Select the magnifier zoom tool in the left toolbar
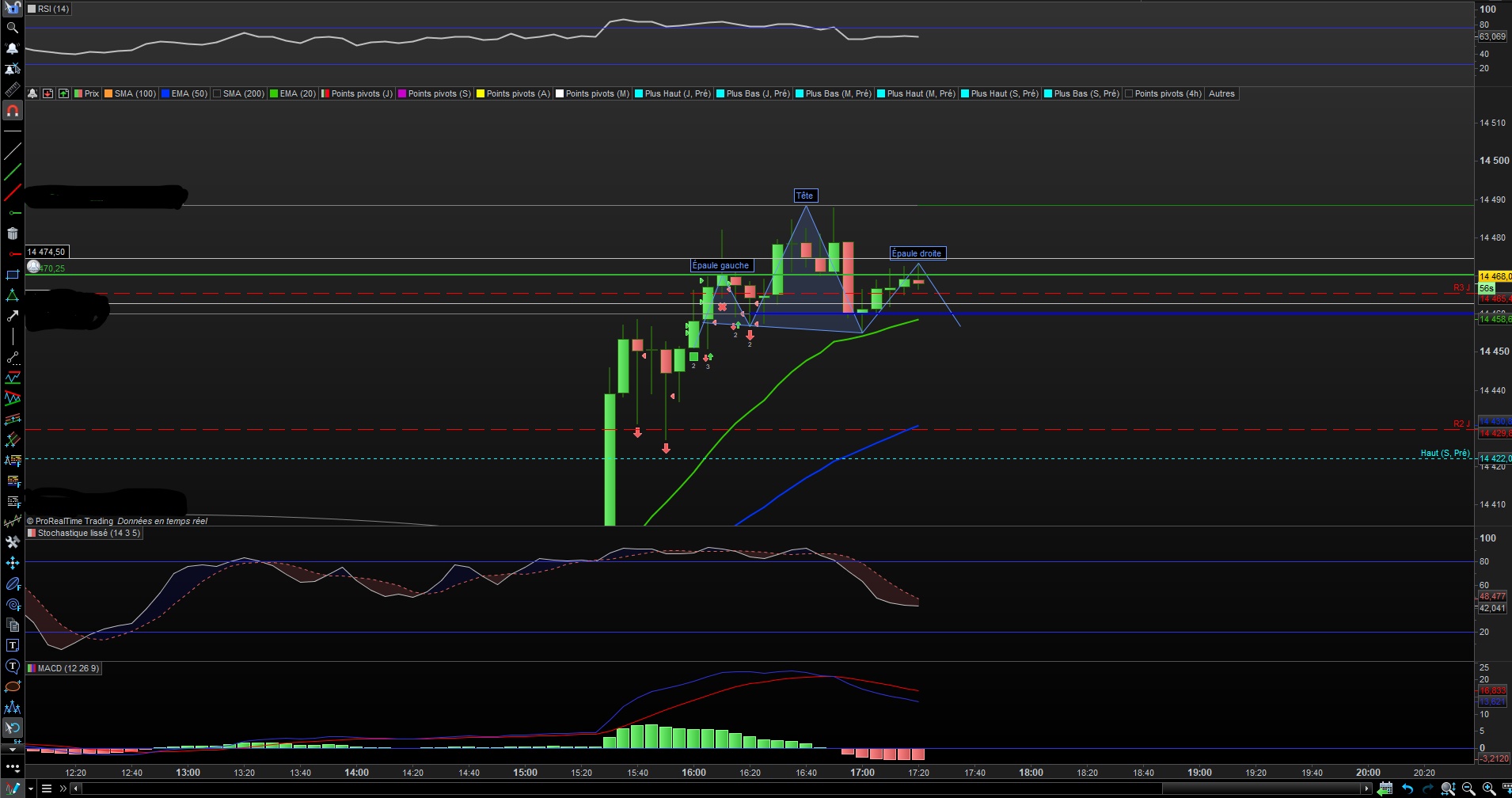The width and height of the screenshot is (1512, 798). [12, 28]
